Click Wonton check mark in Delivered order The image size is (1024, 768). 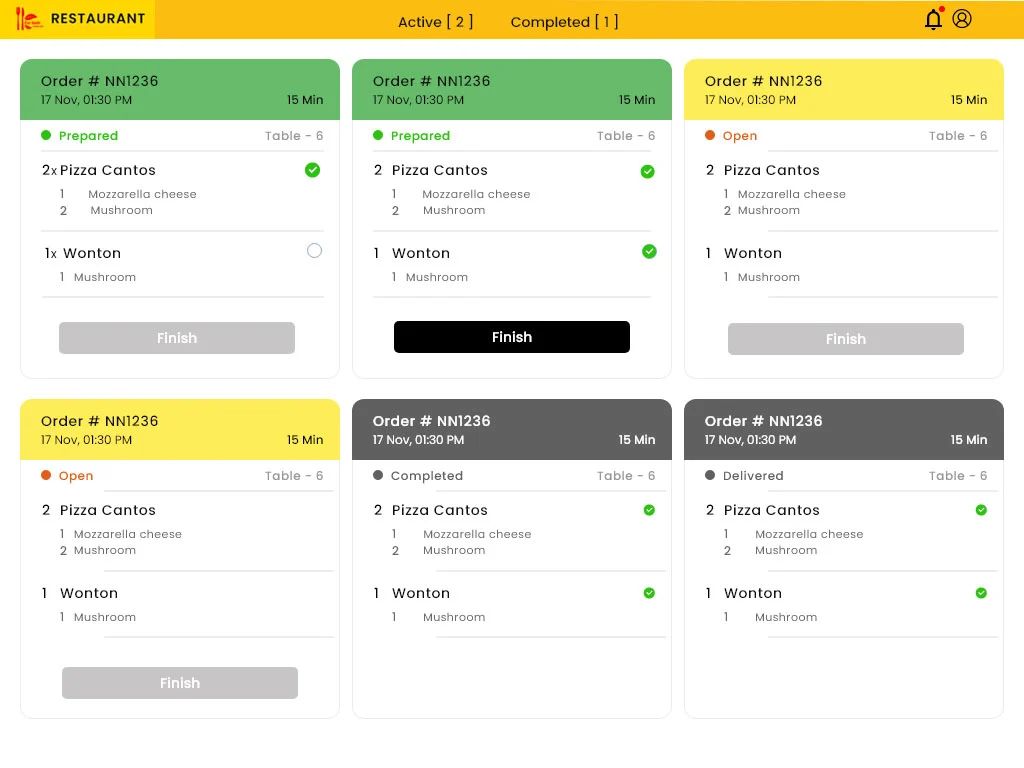[981, 593]
